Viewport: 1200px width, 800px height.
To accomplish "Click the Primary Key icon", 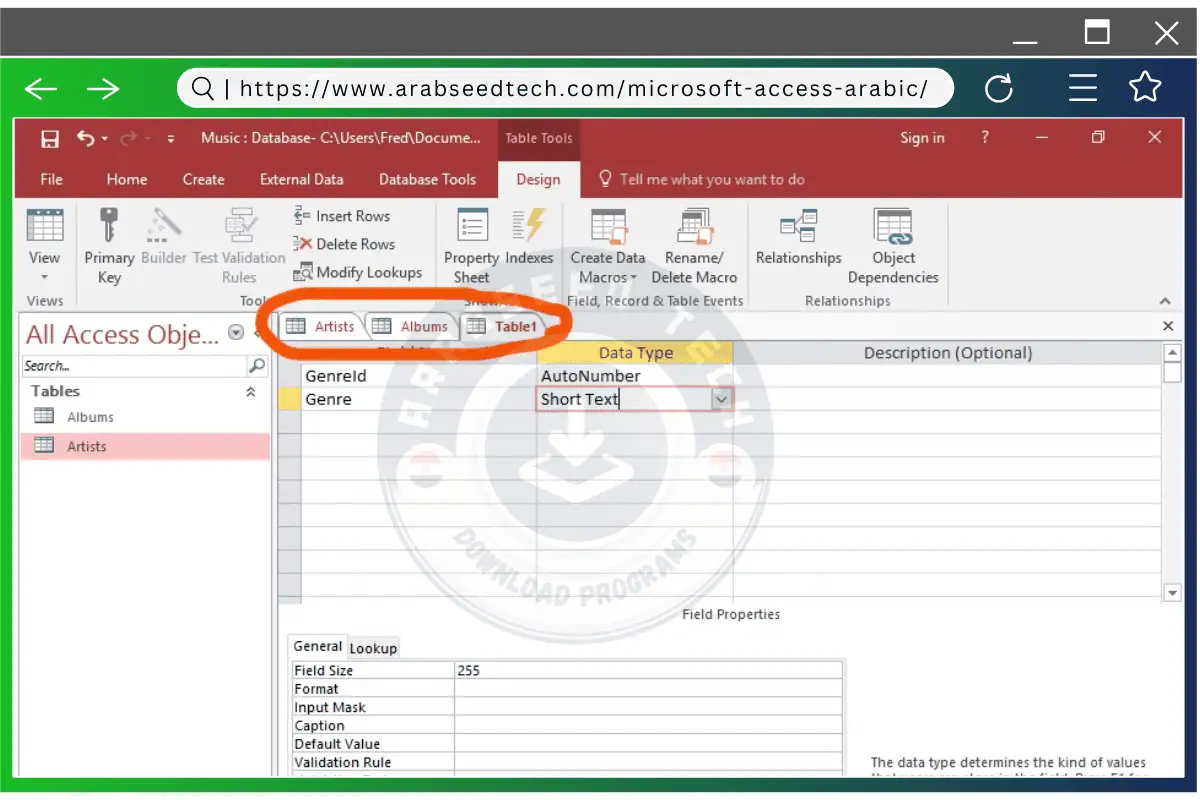I will pos(109,225).
